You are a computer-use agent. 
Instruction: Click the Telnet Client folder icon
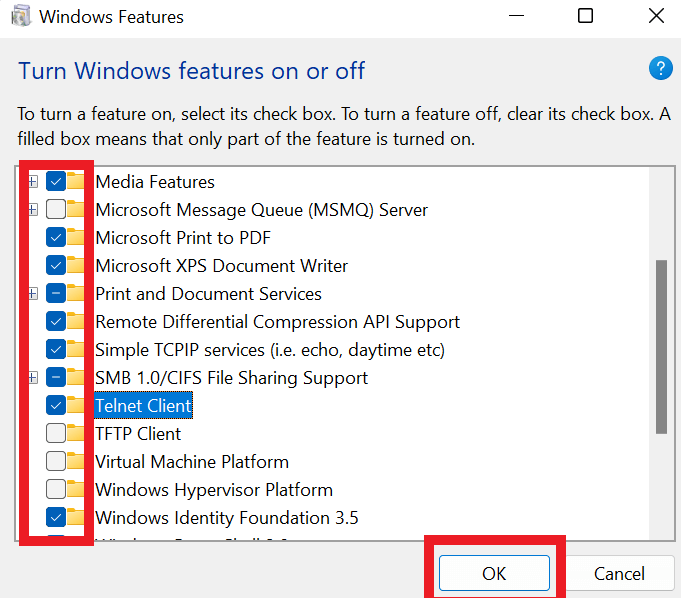77,406
